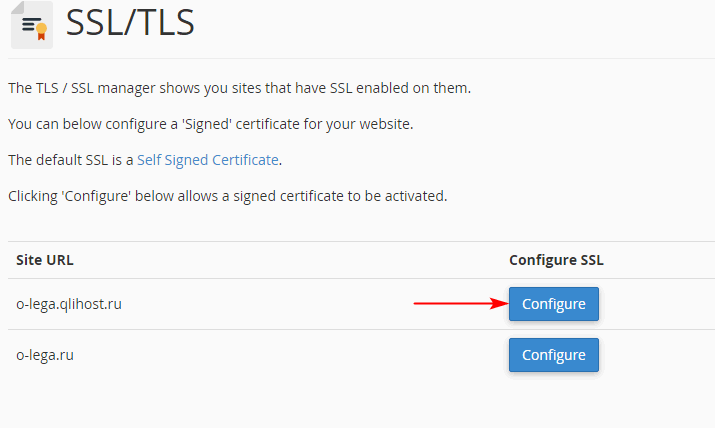Select the o-lega.qlihost.ru site URL text
The width and height of the screenshot is (715, 428).
[69, 304]
